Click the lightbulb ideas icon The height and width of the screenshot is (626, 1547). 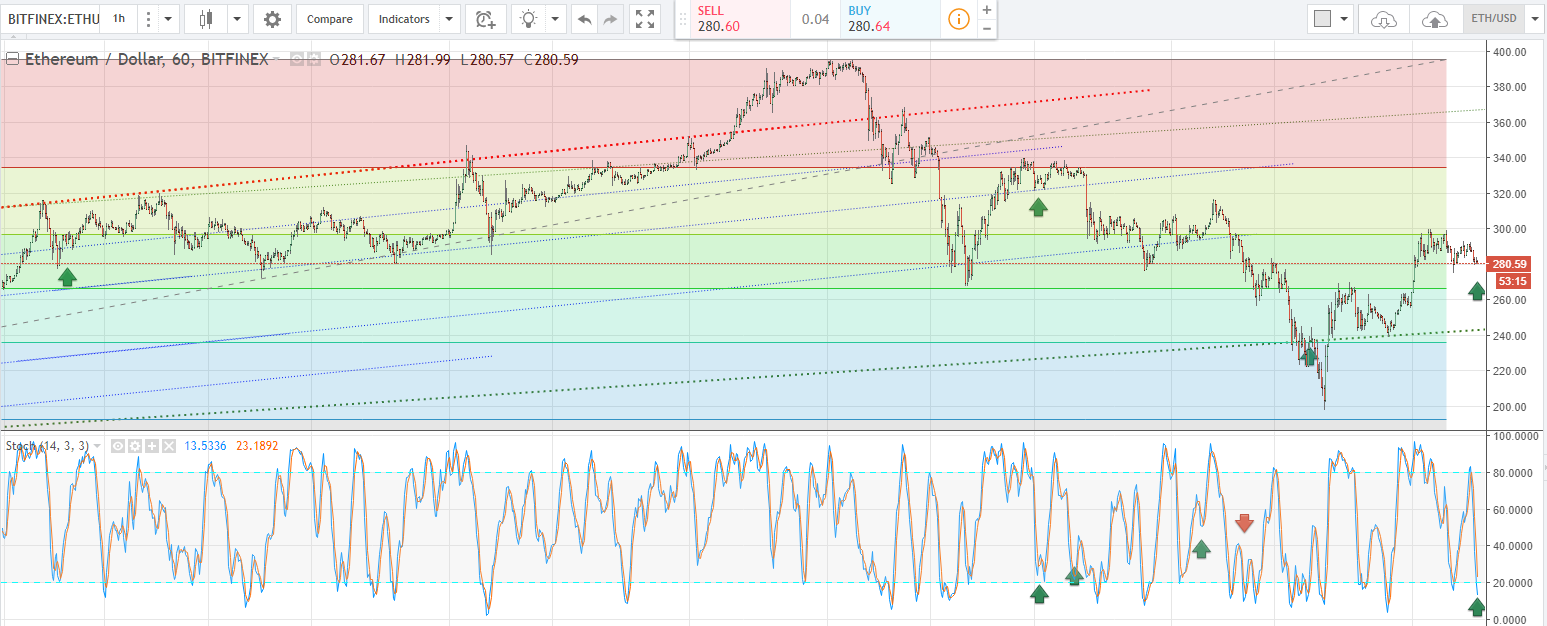[528, 18]
